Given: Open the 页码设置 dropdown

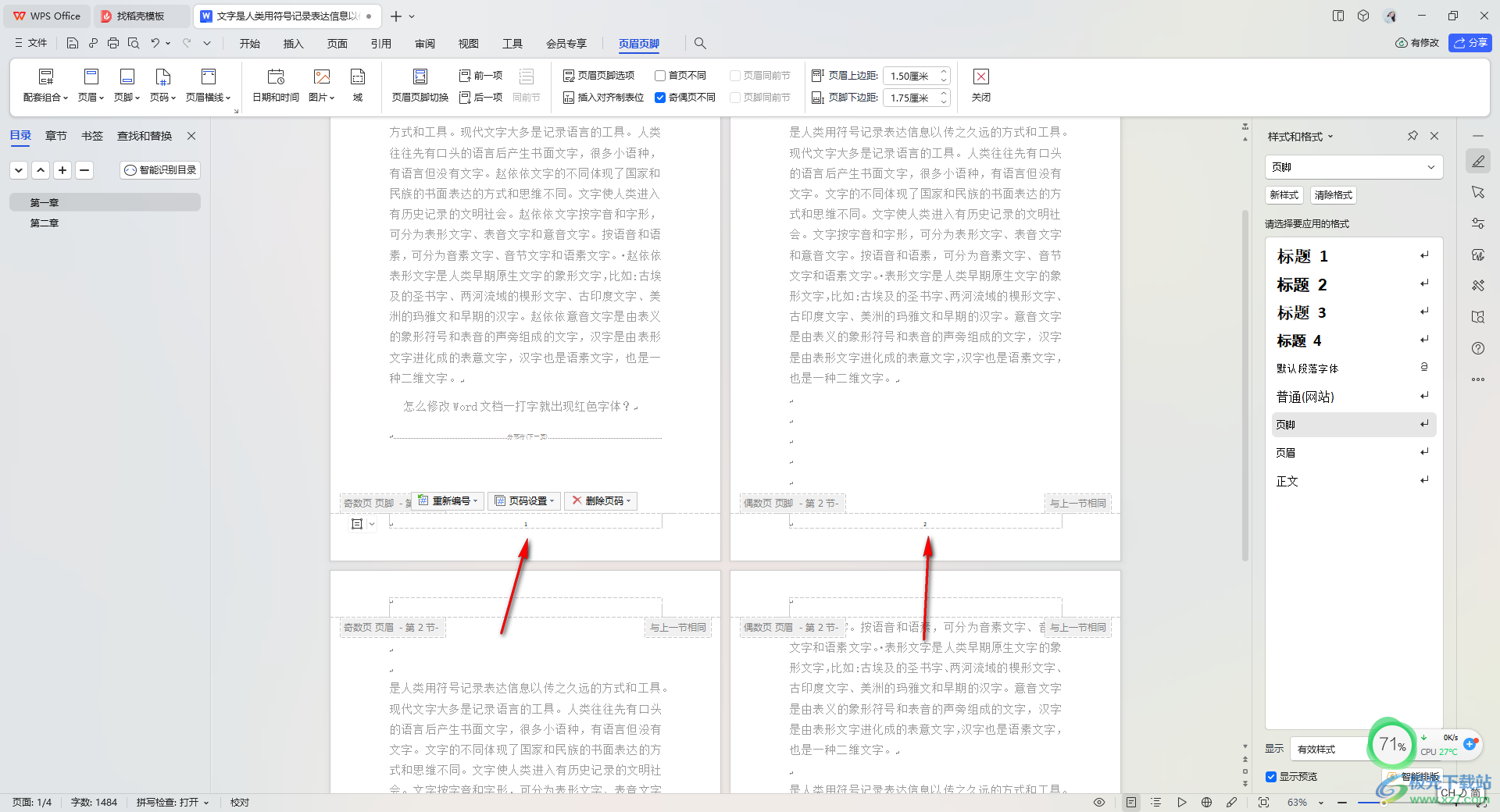Looking at the screenshot, I should pos(524,501).
